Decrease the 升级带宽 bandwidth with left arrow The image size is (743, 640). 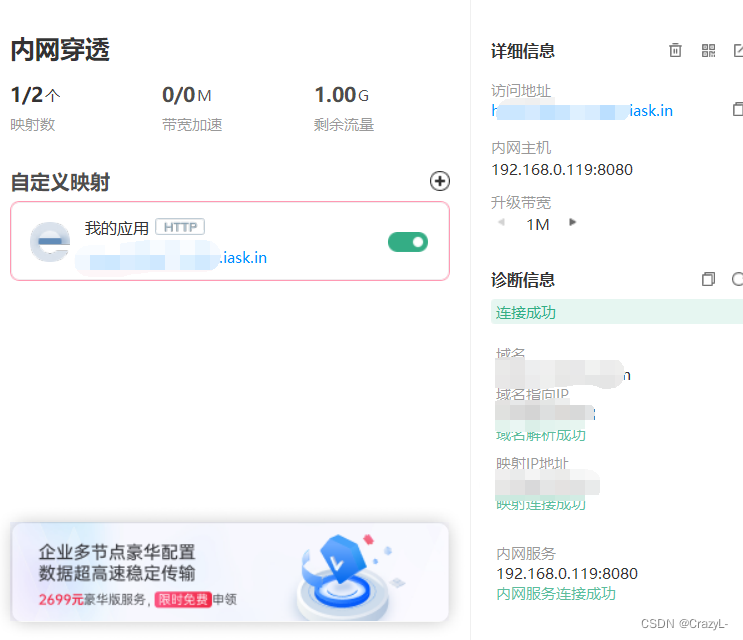(x=501, y=223)
